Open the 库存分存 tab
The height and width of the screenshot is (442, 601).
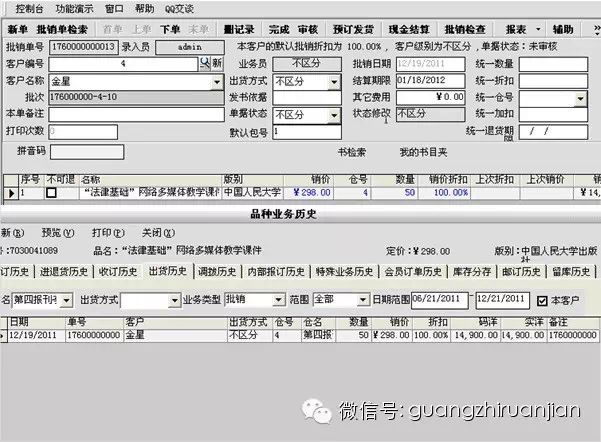(472, 271)
